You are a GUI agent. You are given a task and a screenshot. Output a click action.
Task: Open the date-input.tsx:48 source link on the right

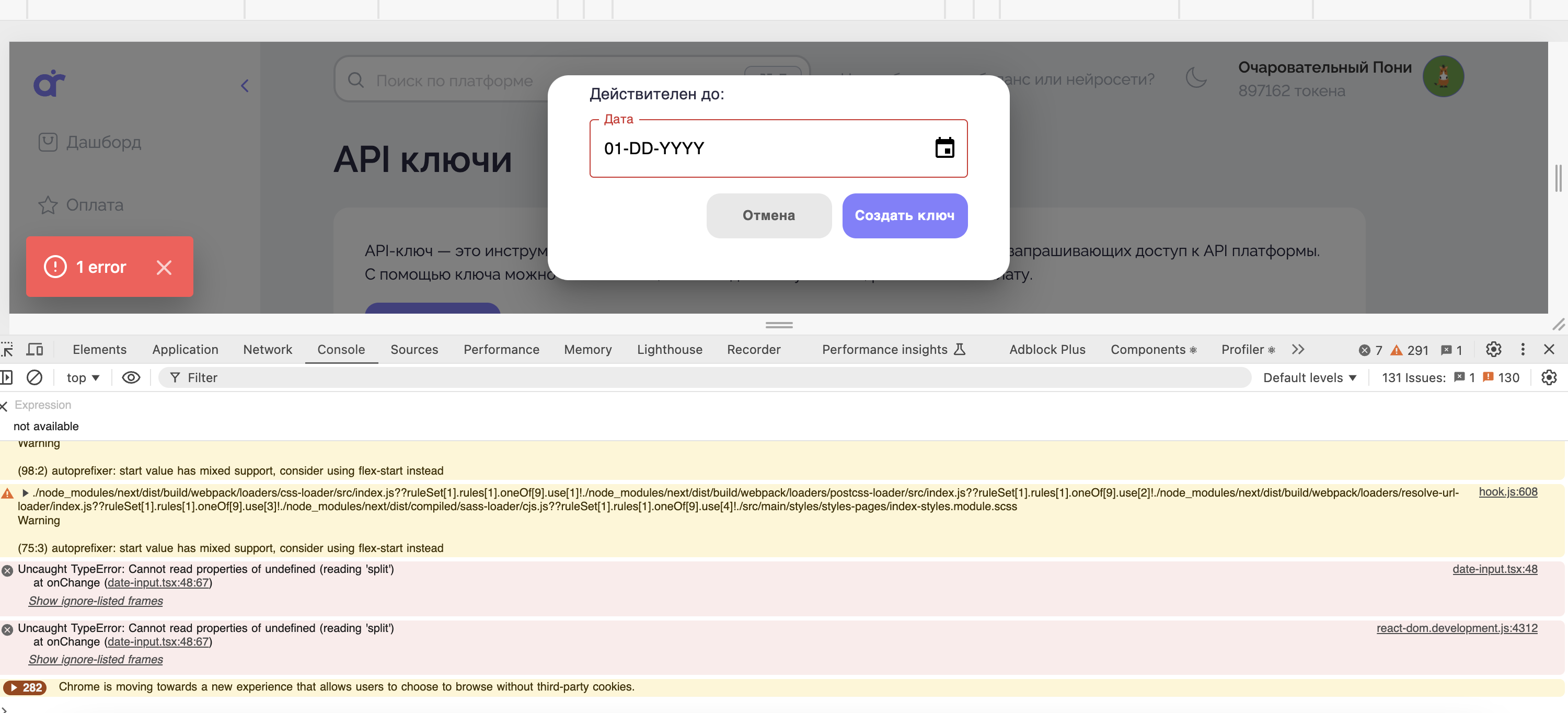pyautogui.click(x=1495, y=569)
